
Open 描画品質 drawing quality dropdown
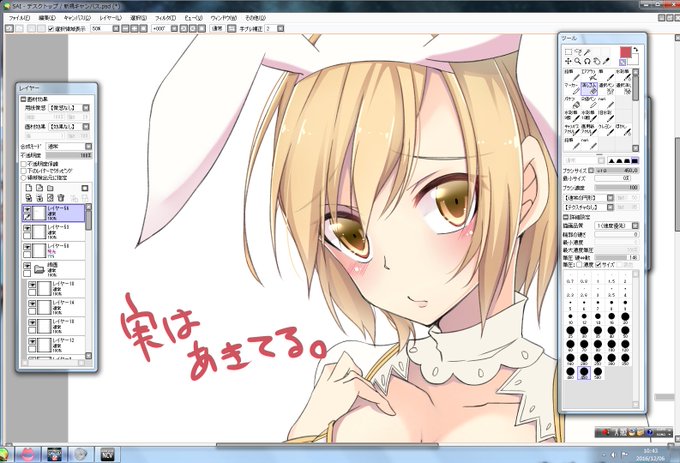click(635, 226)
